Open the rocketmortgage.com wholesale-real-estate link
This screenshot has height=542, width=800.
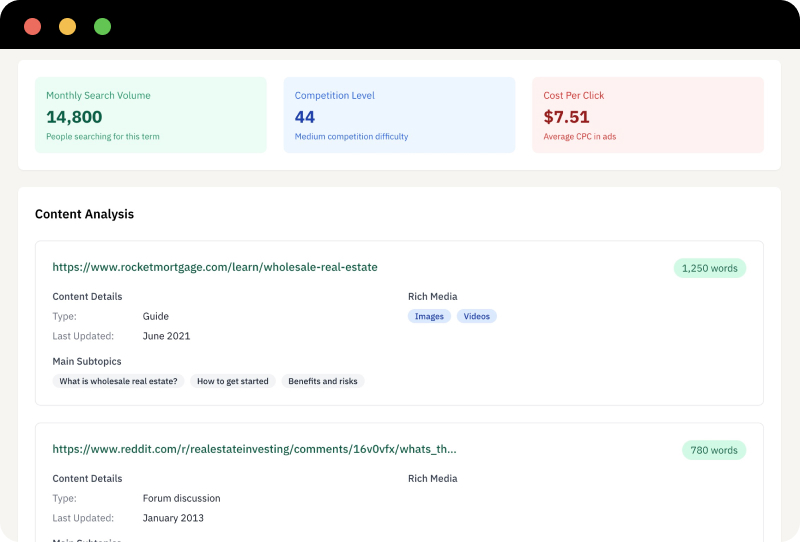point(215,267)
